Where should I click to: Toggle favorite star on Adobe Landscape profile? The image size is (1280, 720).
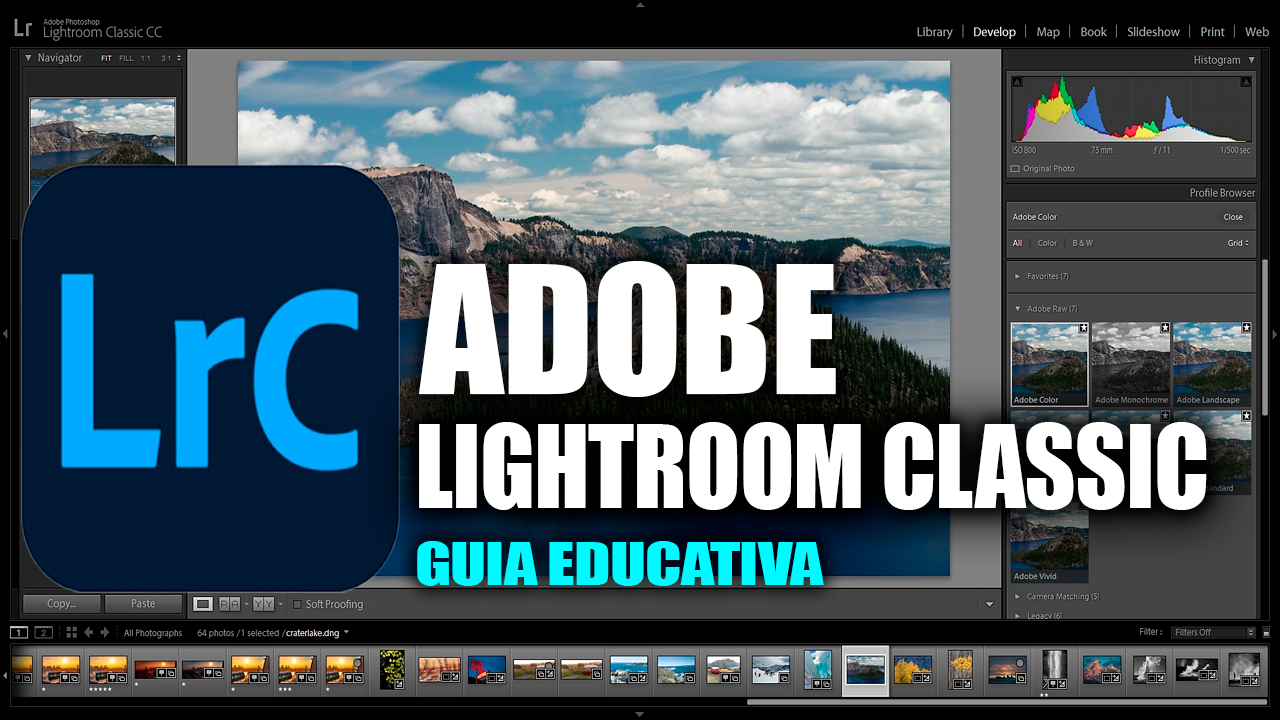(x=1246, y=327)
